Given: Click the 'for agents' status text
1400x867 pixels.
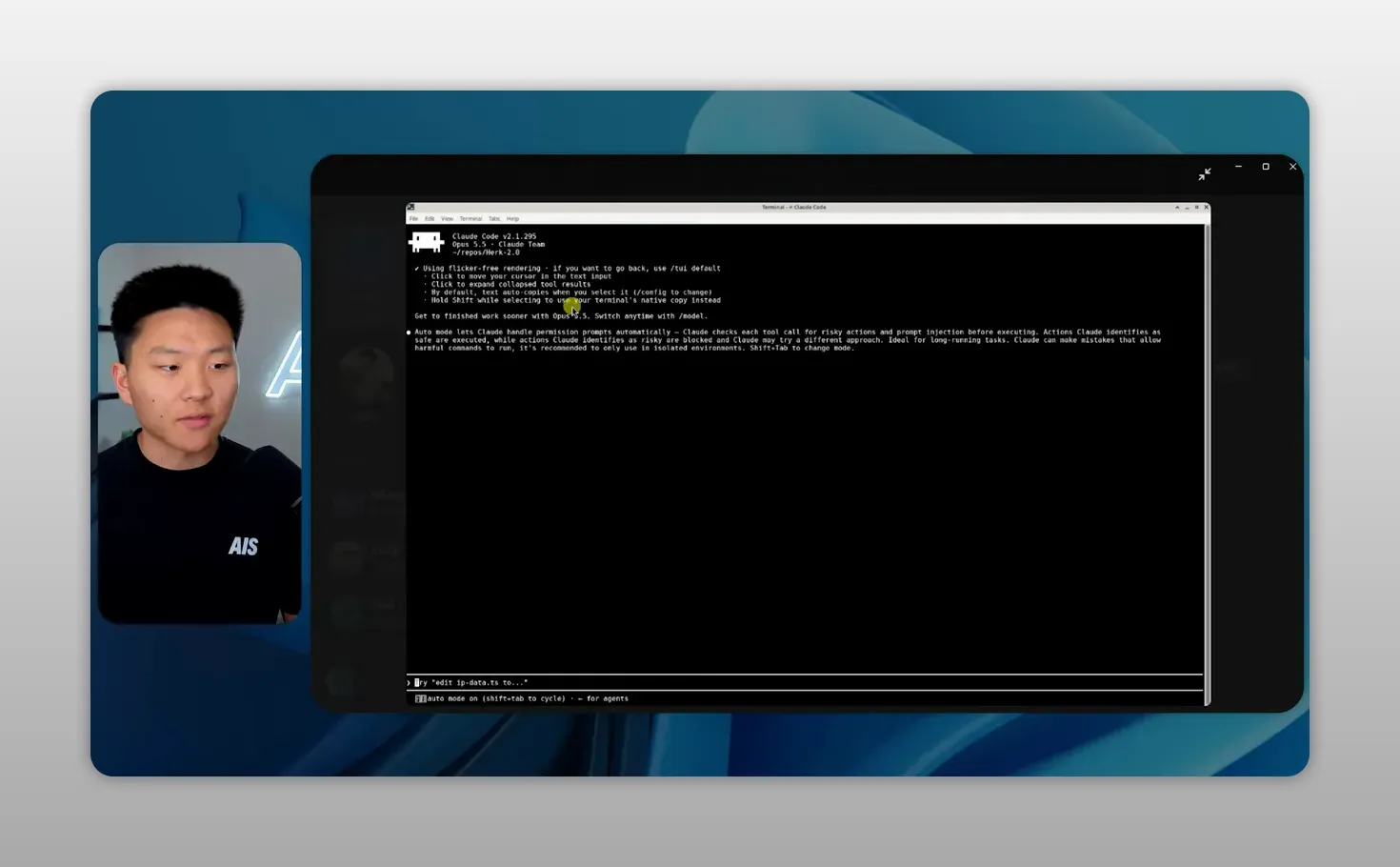Looking at the screenshot, I should tap(608, 698).
